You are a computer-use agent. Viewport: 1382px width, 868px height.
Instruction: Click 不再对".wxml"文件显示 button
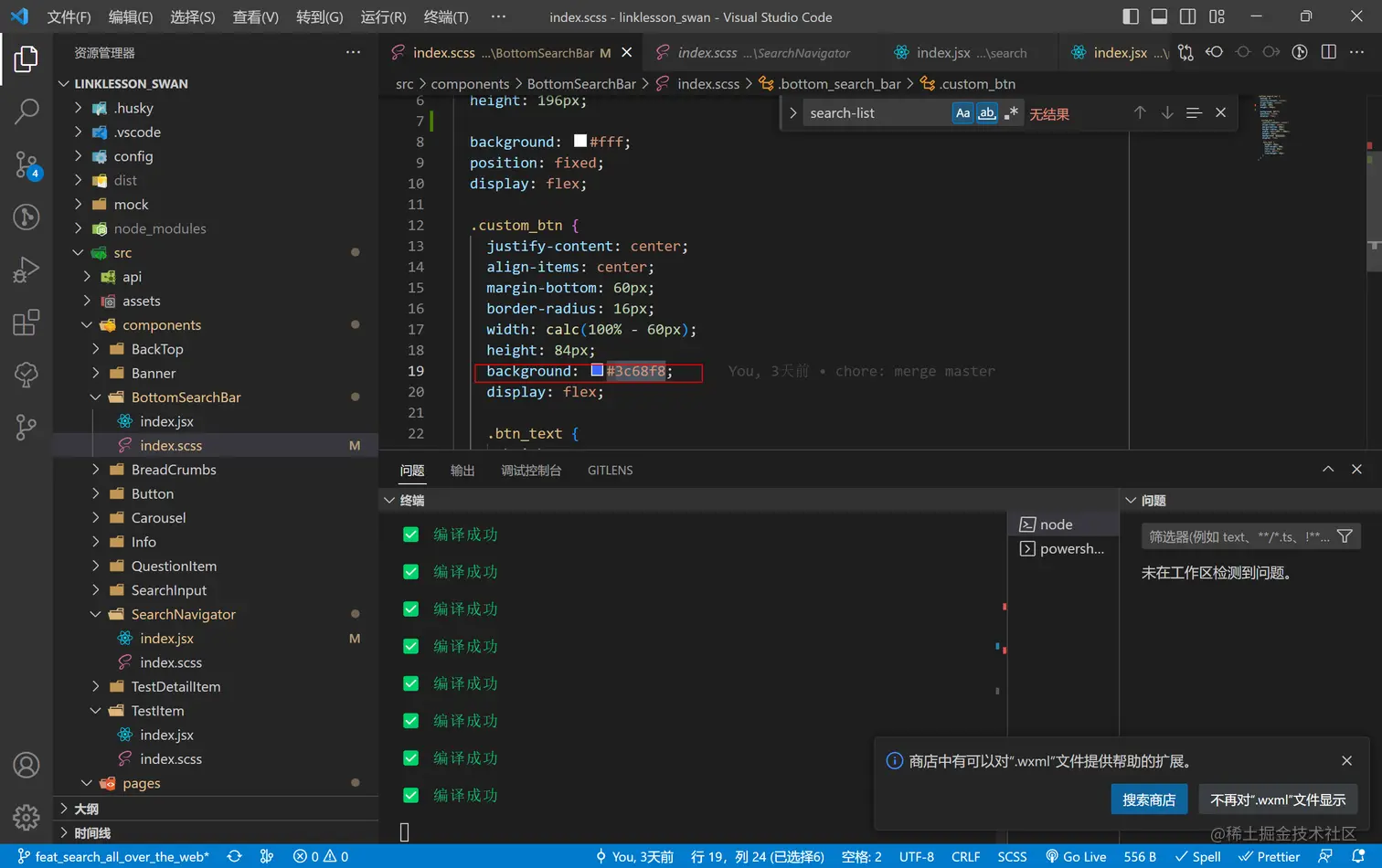tap(1278, 799)
